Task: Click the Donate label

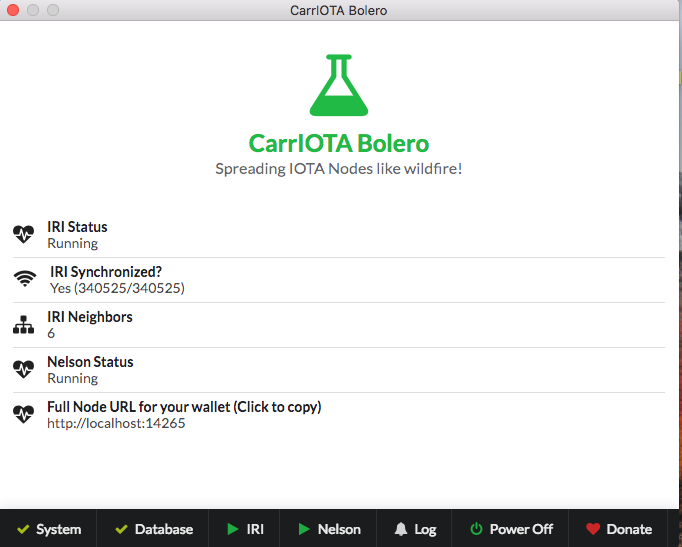Action: (629, 529)
